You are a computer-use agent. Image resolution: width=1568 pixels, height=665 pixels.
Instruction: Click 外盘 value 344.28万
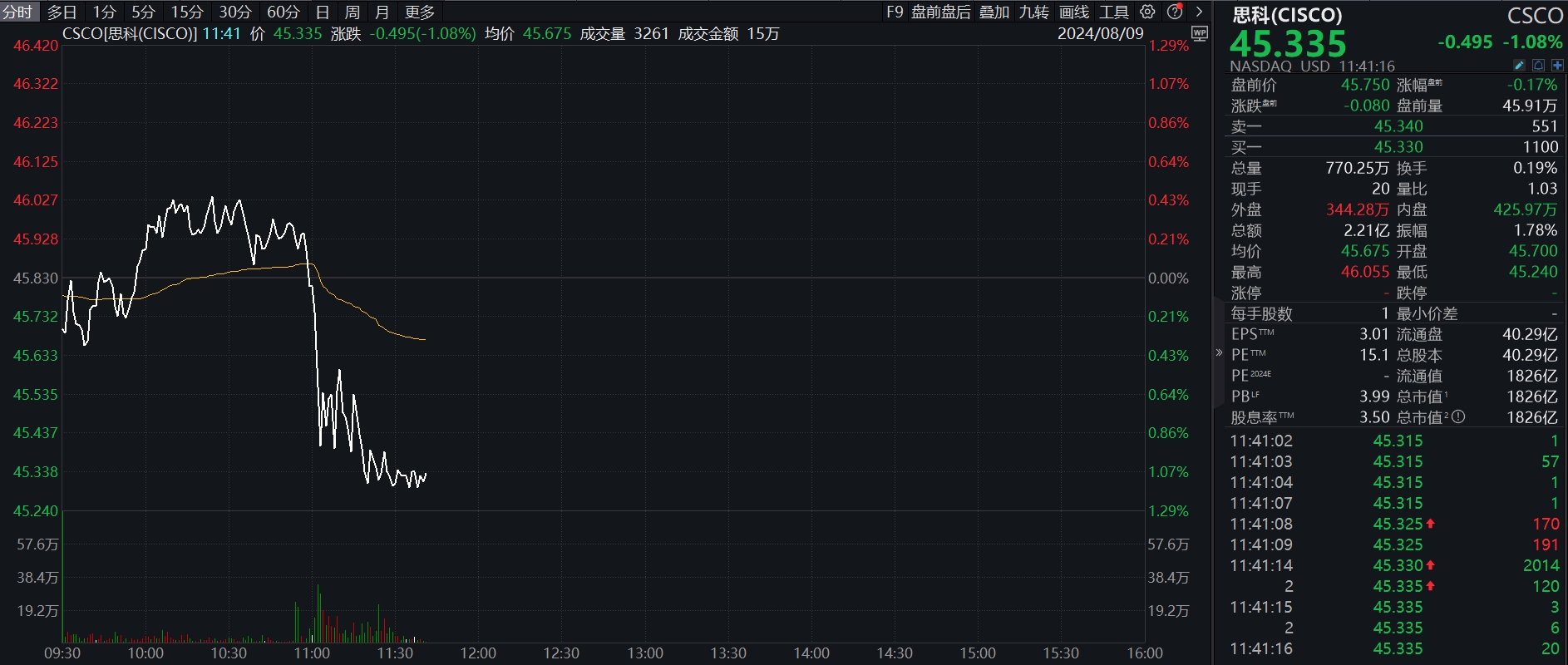tap(1357, 209)
